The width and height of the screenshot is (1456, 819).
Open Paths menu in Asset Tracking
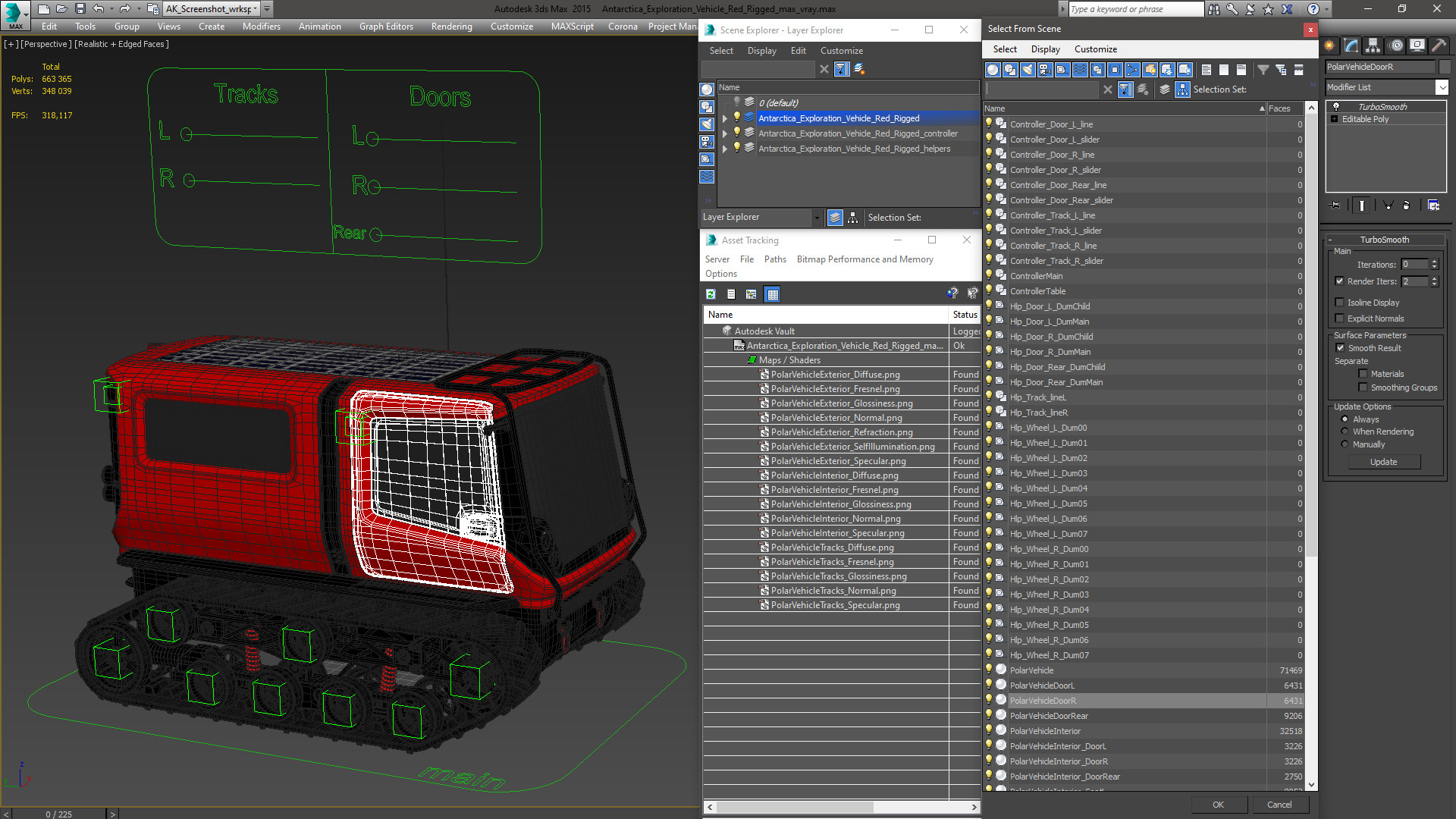click(775, 259)
